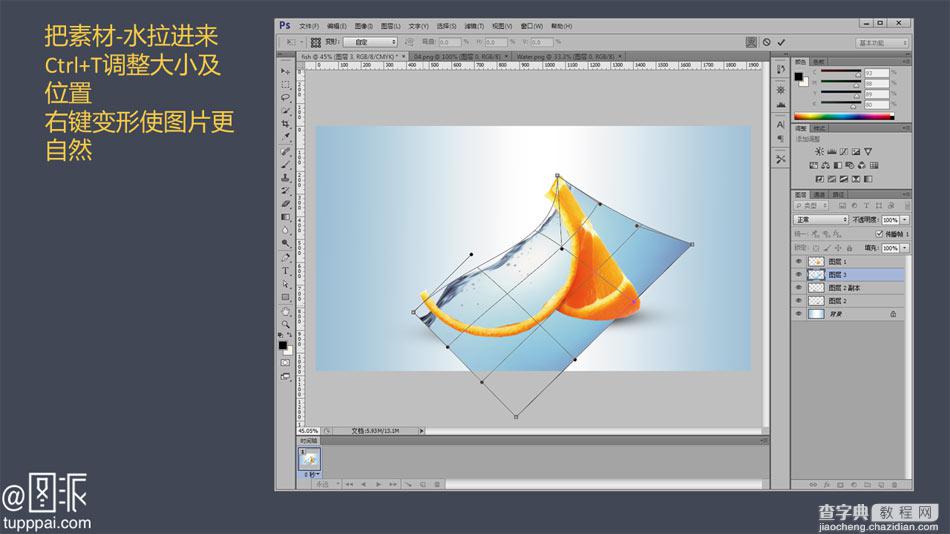Select the Lasso tool

click(285, 98)
